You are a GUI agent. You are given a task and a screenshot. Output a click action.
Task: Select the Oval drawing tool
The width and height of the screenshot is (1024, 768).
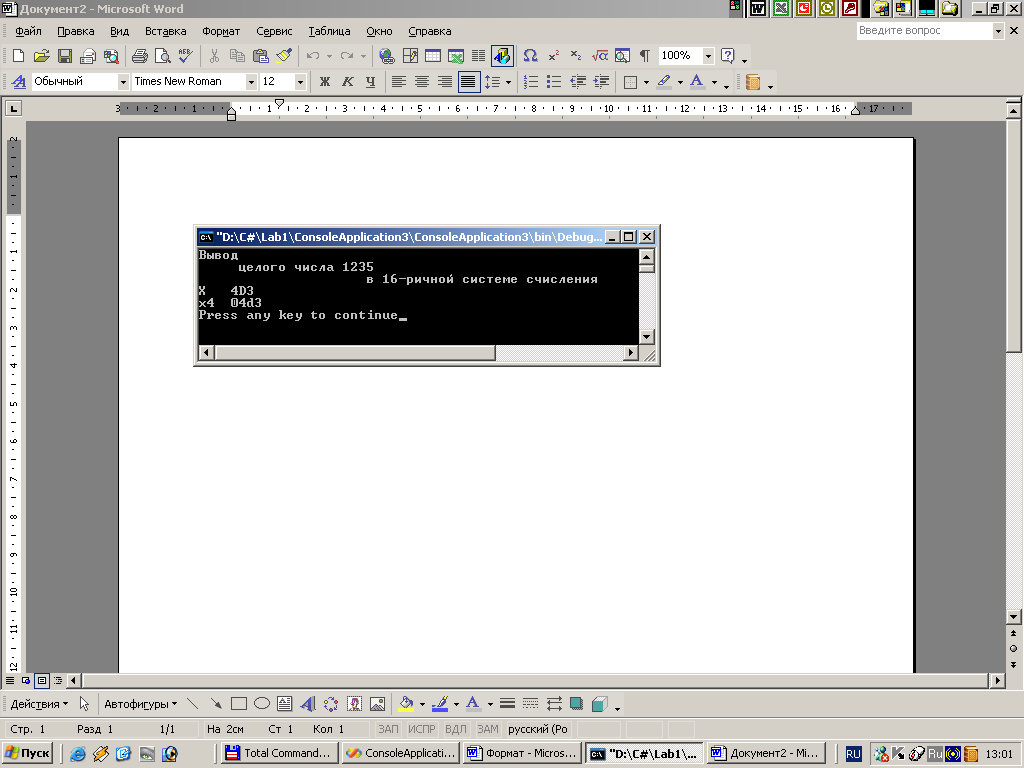(262, 704)
